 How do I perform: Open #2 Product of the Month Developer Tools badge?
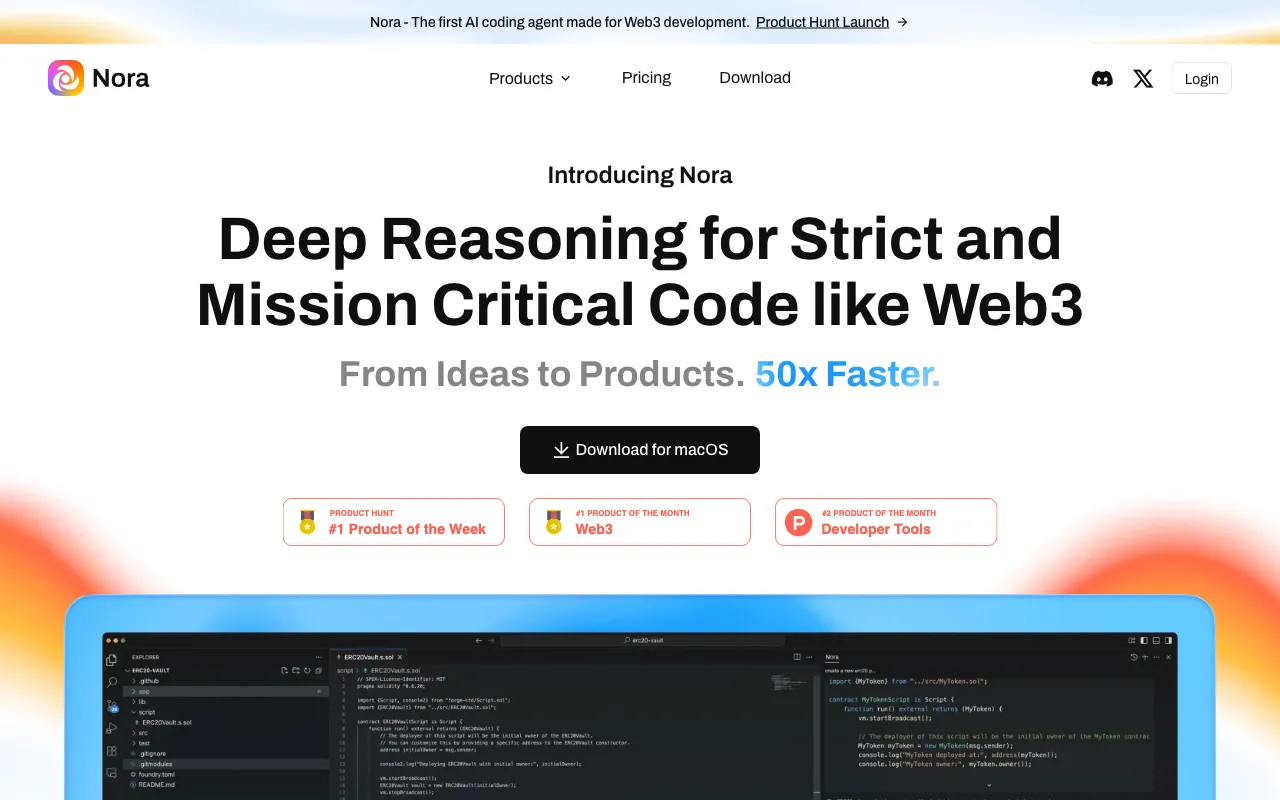click(886, 522)
